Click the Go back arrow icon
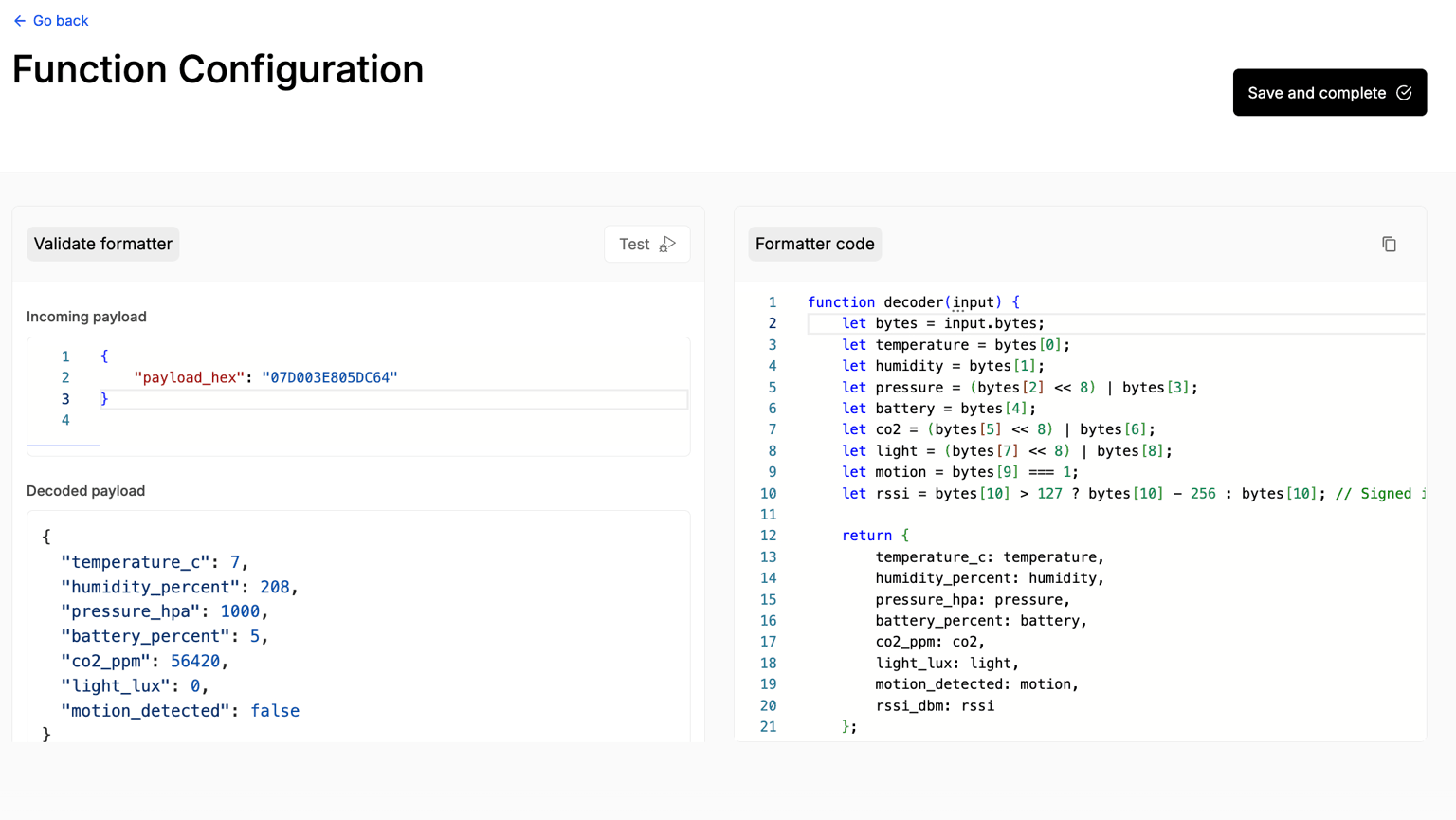 click(20, 21)
